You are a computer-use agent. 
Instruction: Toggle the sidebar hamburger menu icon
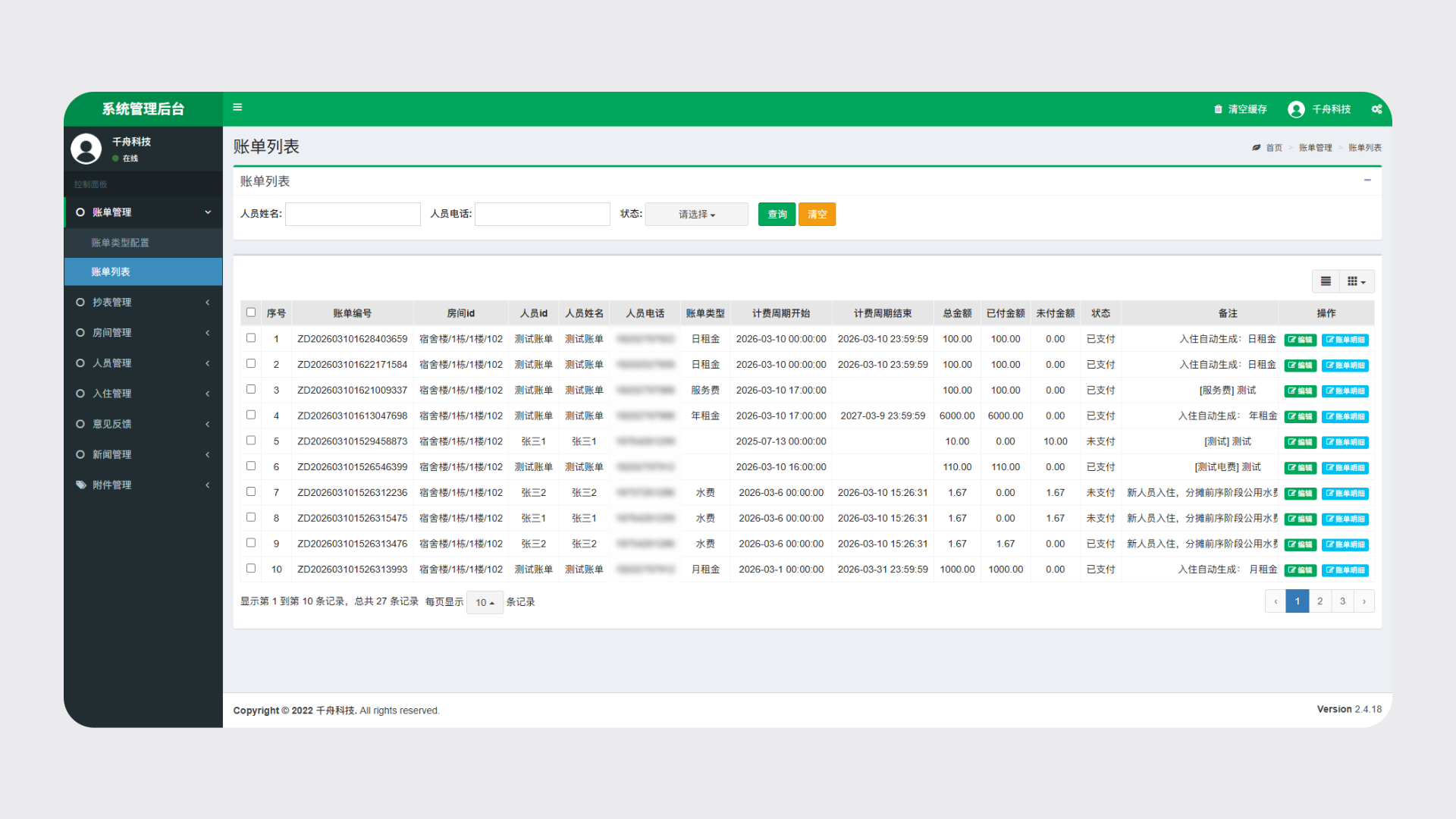(237, 108)
